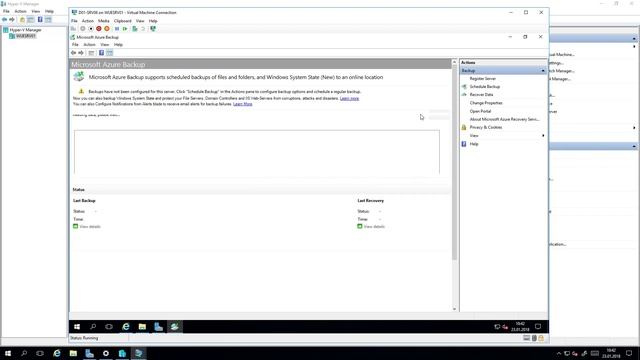Open Privacy & Cookies in Actions pane

pos(486,127)
